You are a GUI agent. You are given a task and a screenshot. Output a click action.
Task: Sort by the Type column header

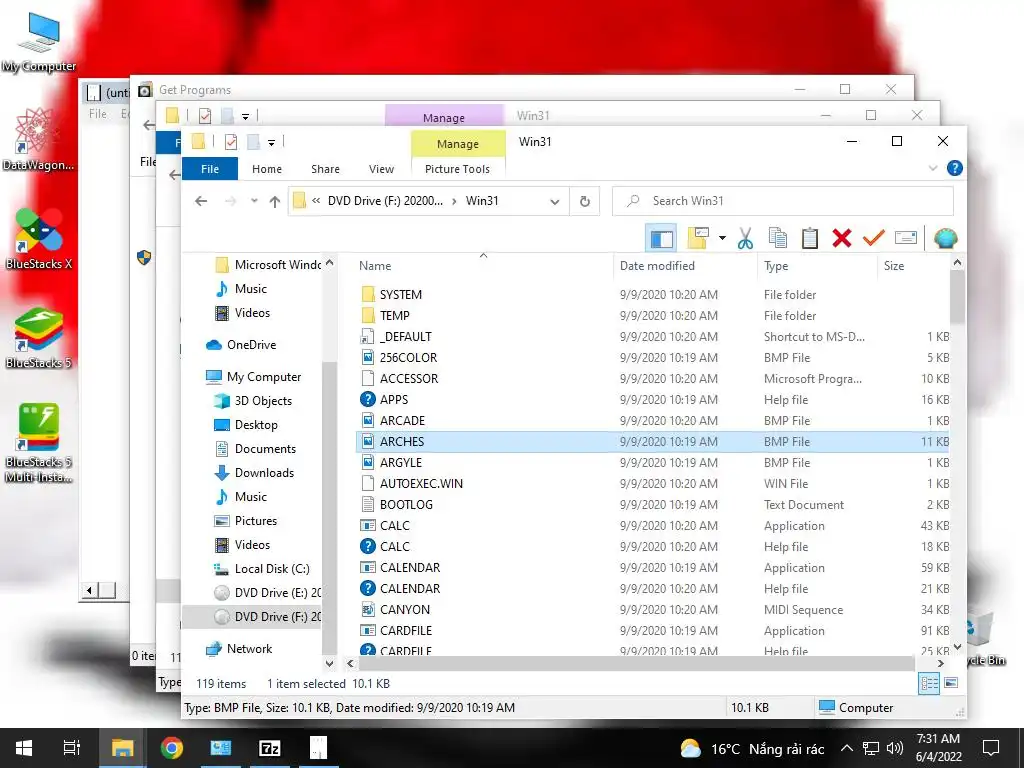776,266
